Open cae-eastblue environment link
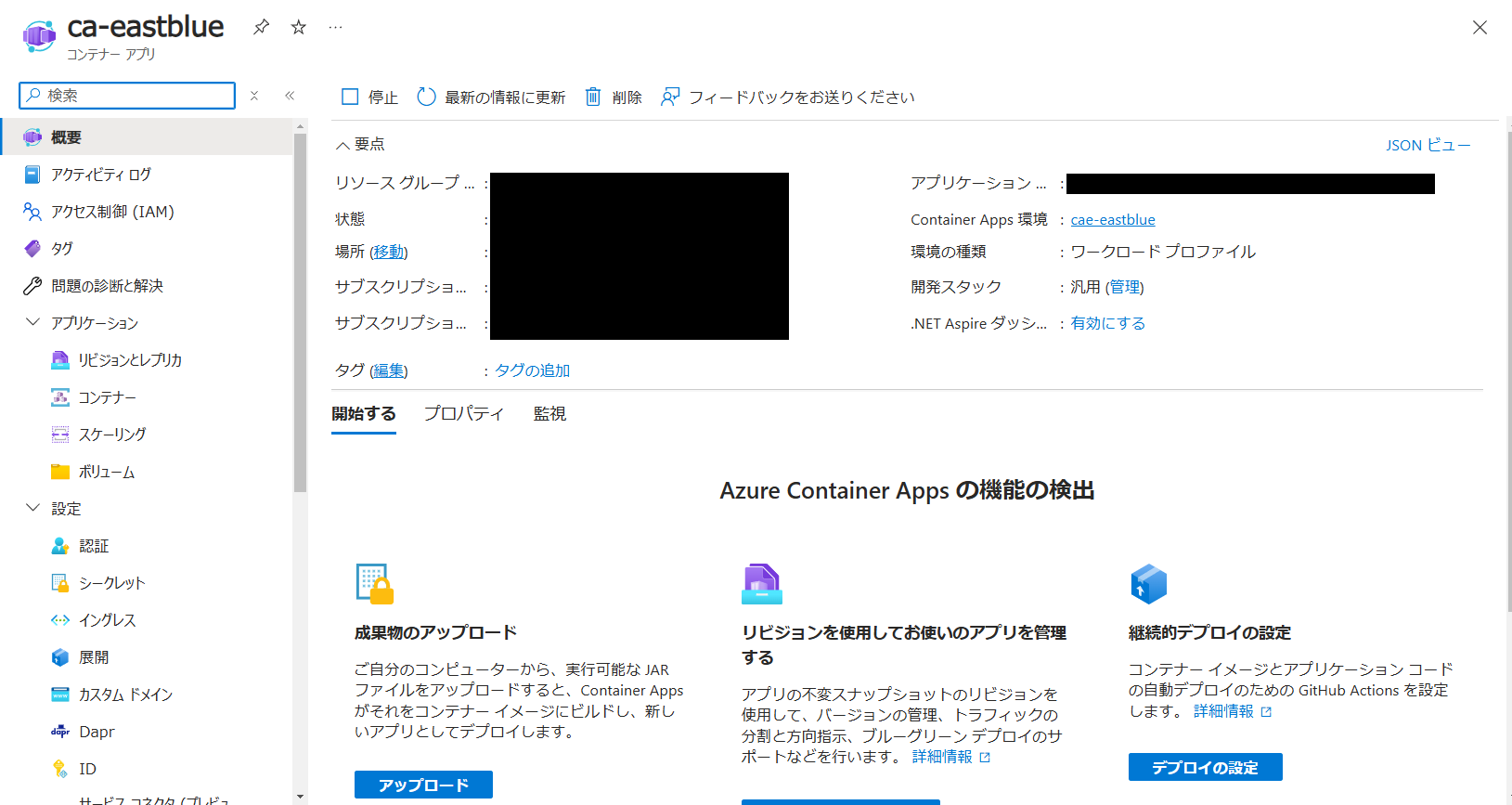 [x=1113, y=219]
